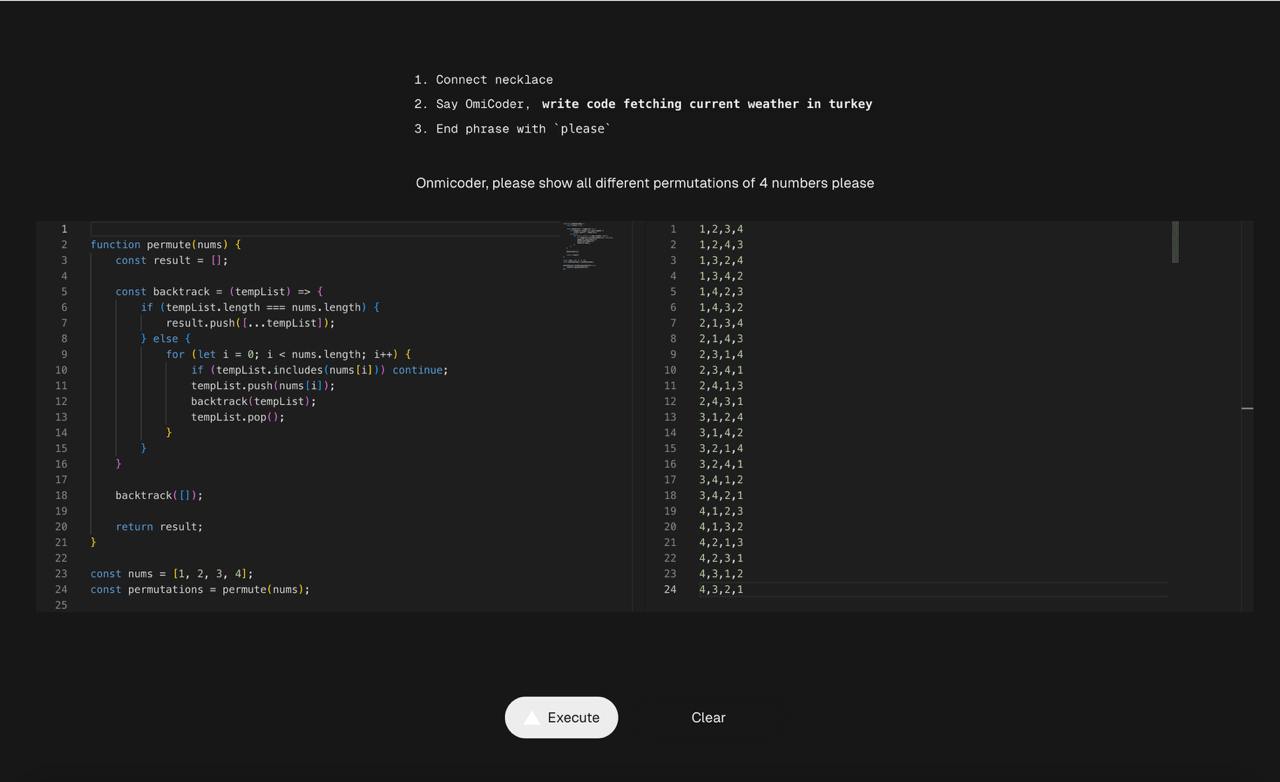The image size is (1280, 782).
Task: Click line number 18 in code editor gutter
Action: pos(61,495)
